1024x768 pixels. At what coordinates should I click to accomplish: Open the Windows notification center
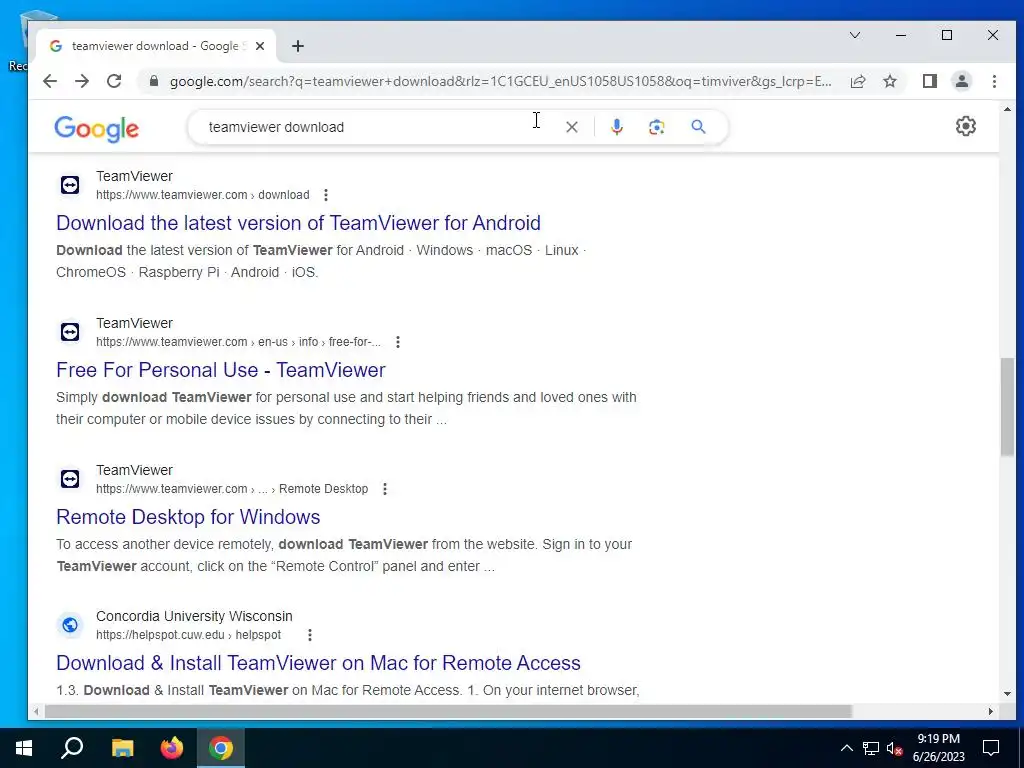tap(991, 748)
